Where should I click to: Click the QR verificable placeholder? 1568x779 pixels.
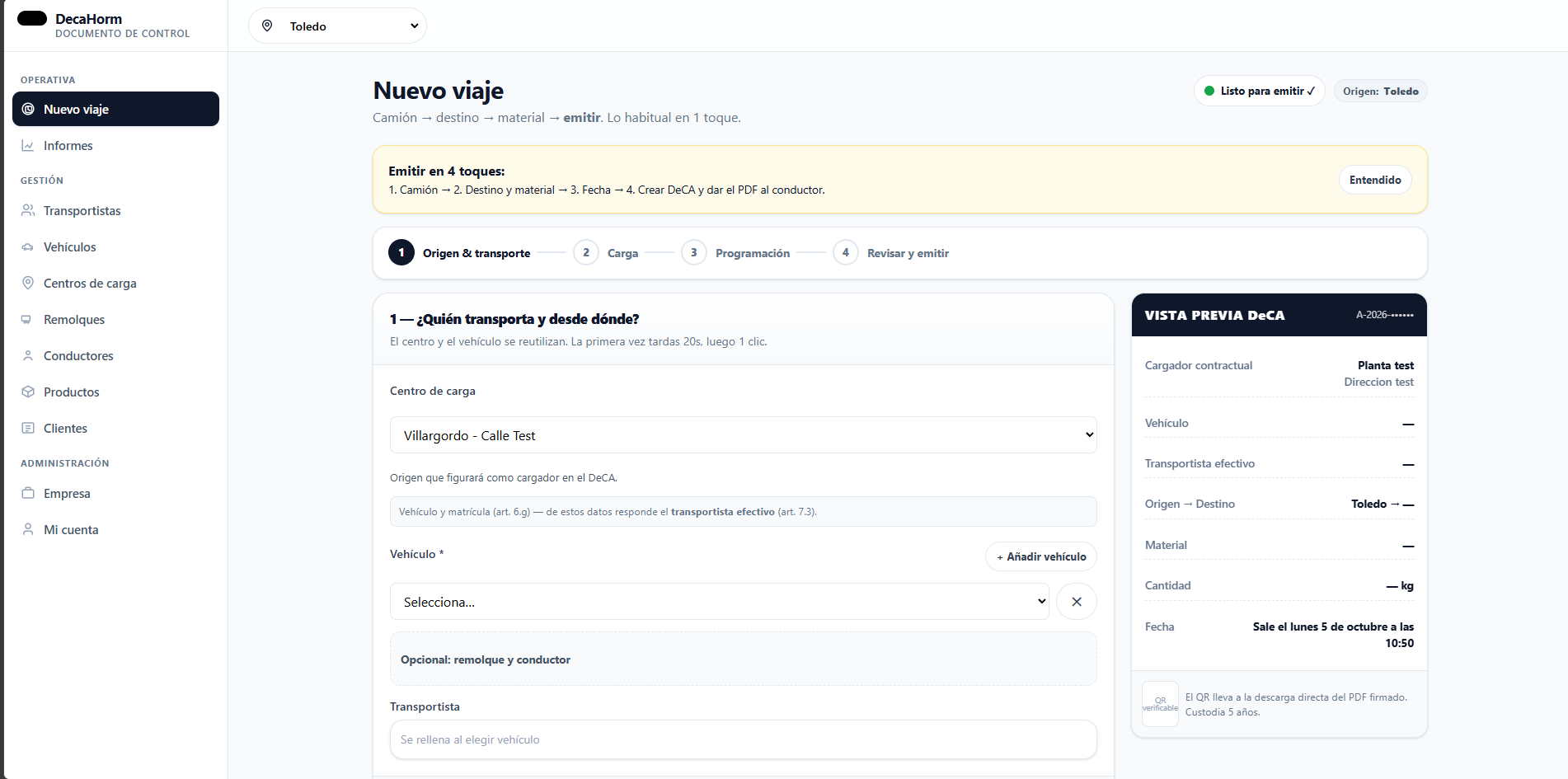click(1160, 704)
